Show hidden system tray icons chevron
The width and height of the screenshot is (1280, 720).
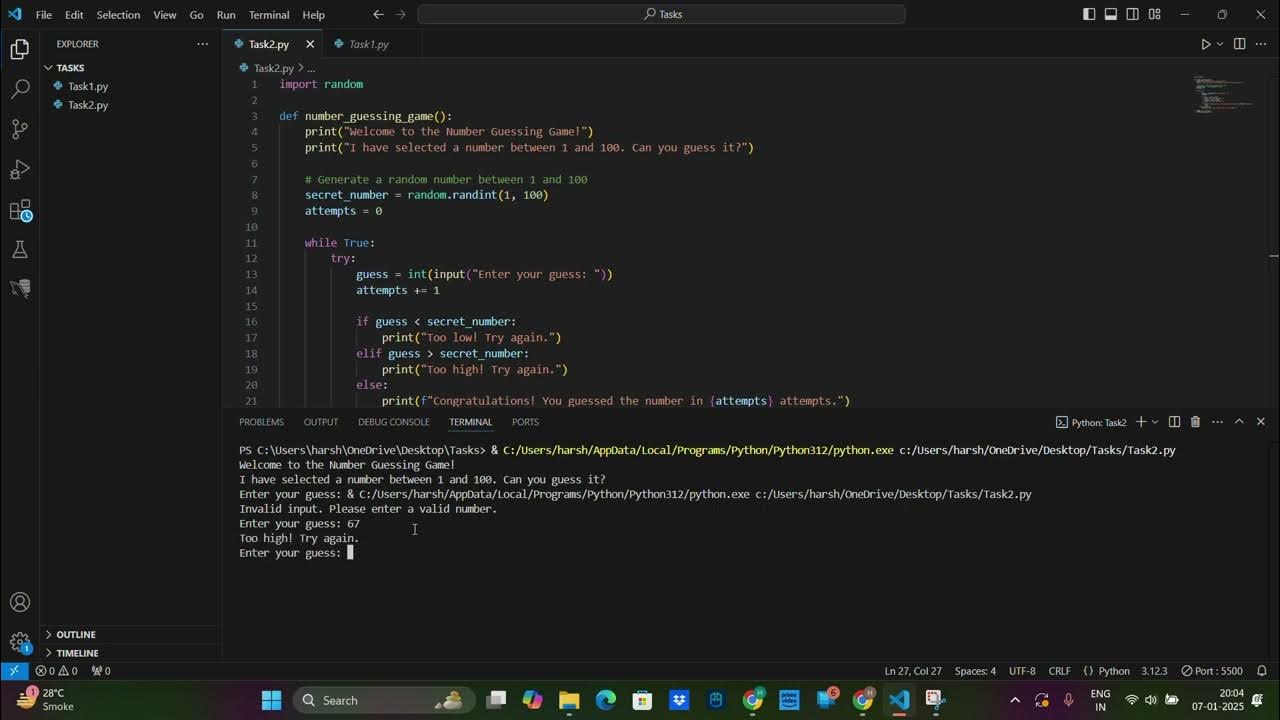click(1015, 700)
